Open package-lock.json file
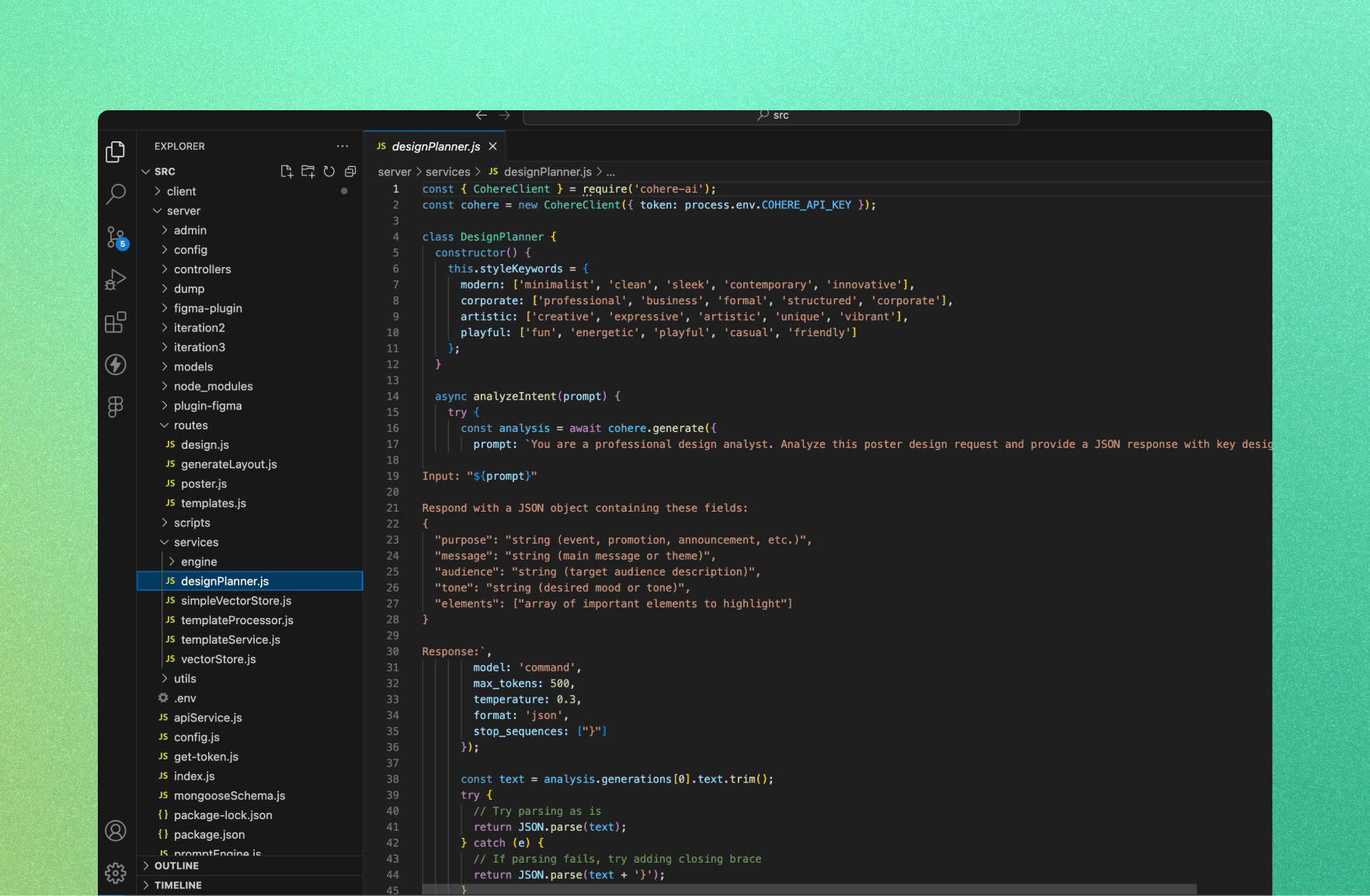Screen dimensions: 1370x896 [x=249, y=815]
